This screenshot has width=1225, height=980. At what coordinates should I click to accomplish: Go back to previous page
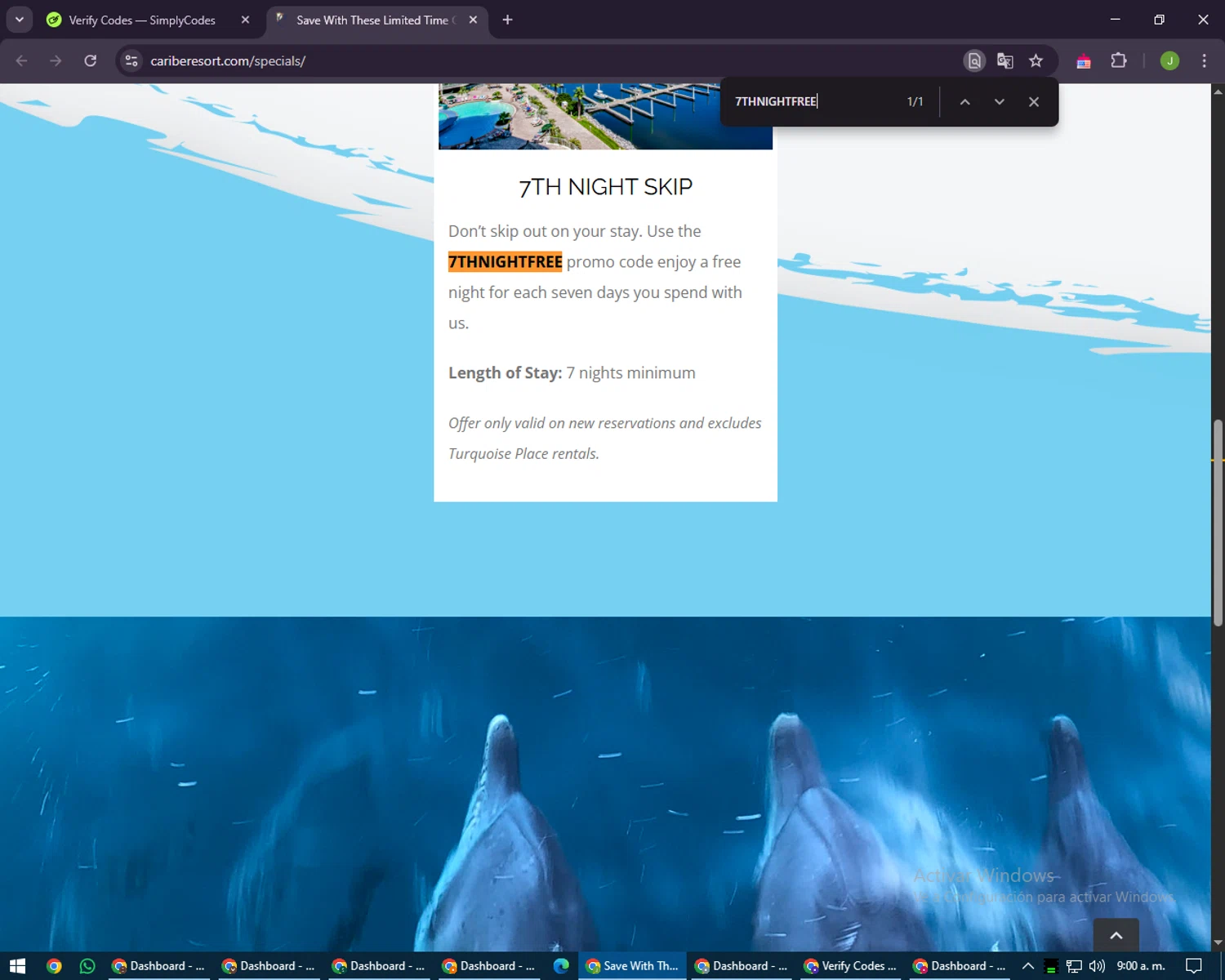pyautogui.click(x=21, y=60)
